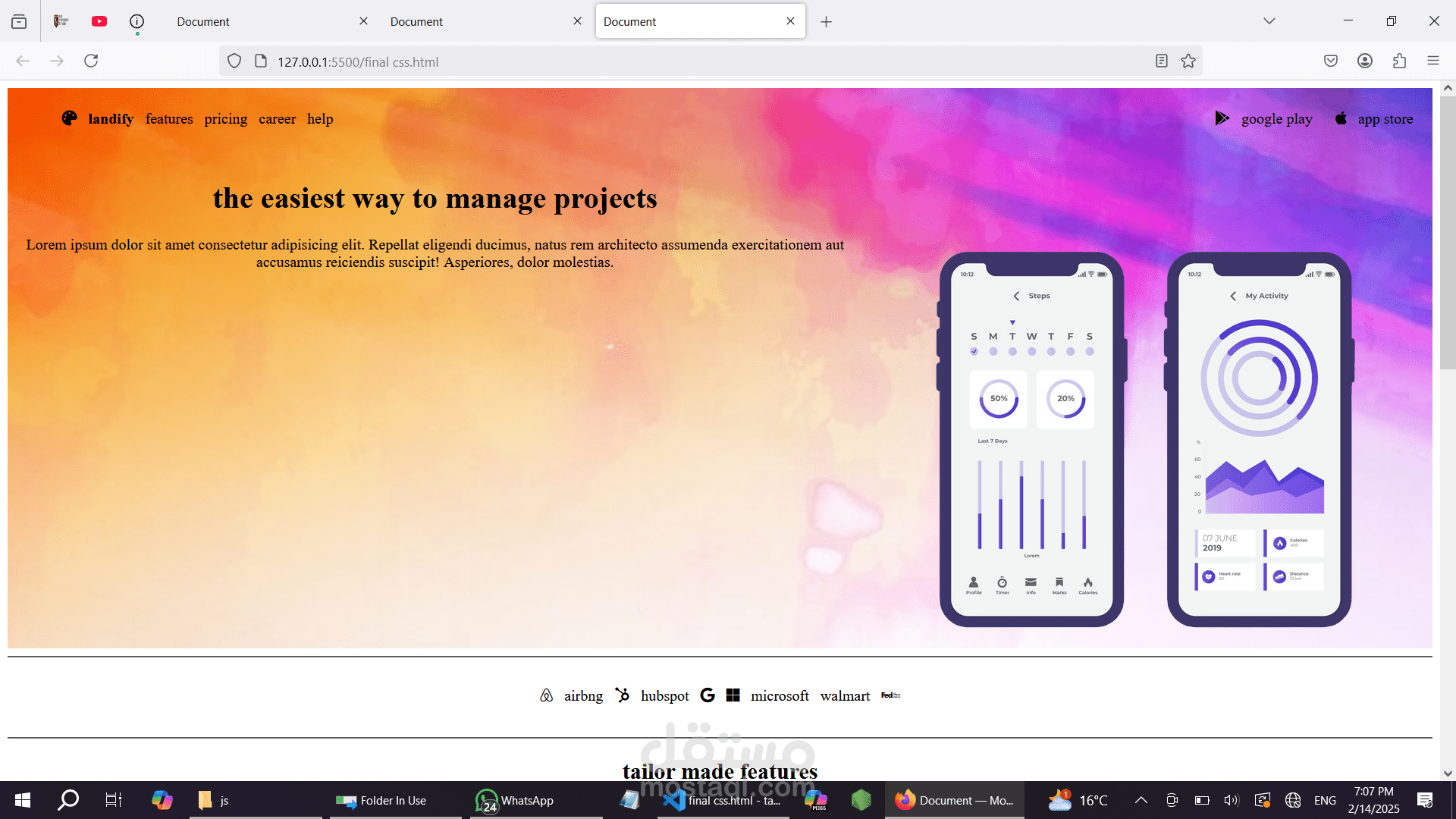Image resolution: width=1456 pixels, height=819 pixels.
Task: Click the Google Play icon in header
Action: click(1222, 118)
